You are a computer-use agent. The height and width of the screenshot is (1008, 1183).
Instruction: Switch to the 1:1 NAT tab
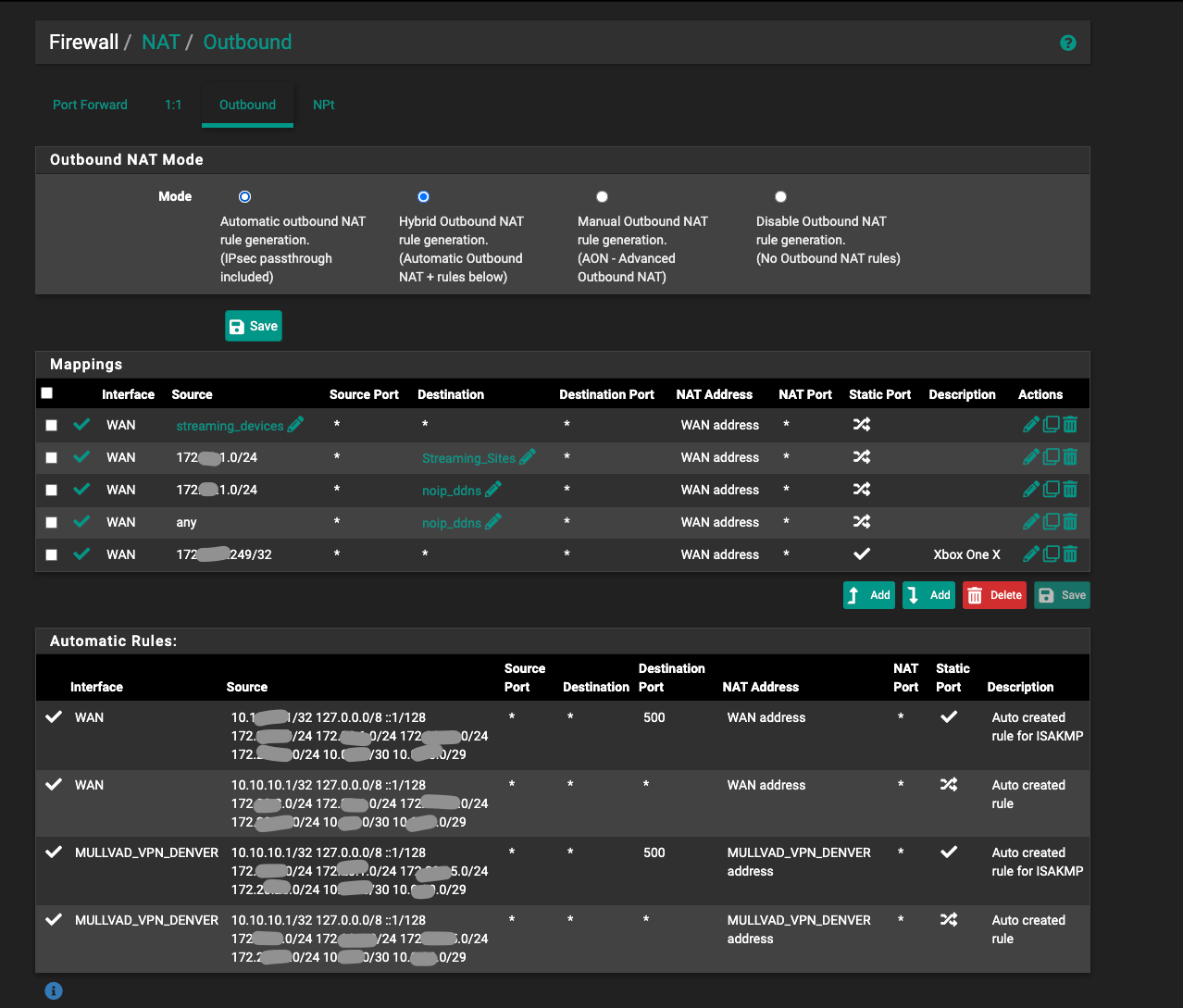[173, 105]
